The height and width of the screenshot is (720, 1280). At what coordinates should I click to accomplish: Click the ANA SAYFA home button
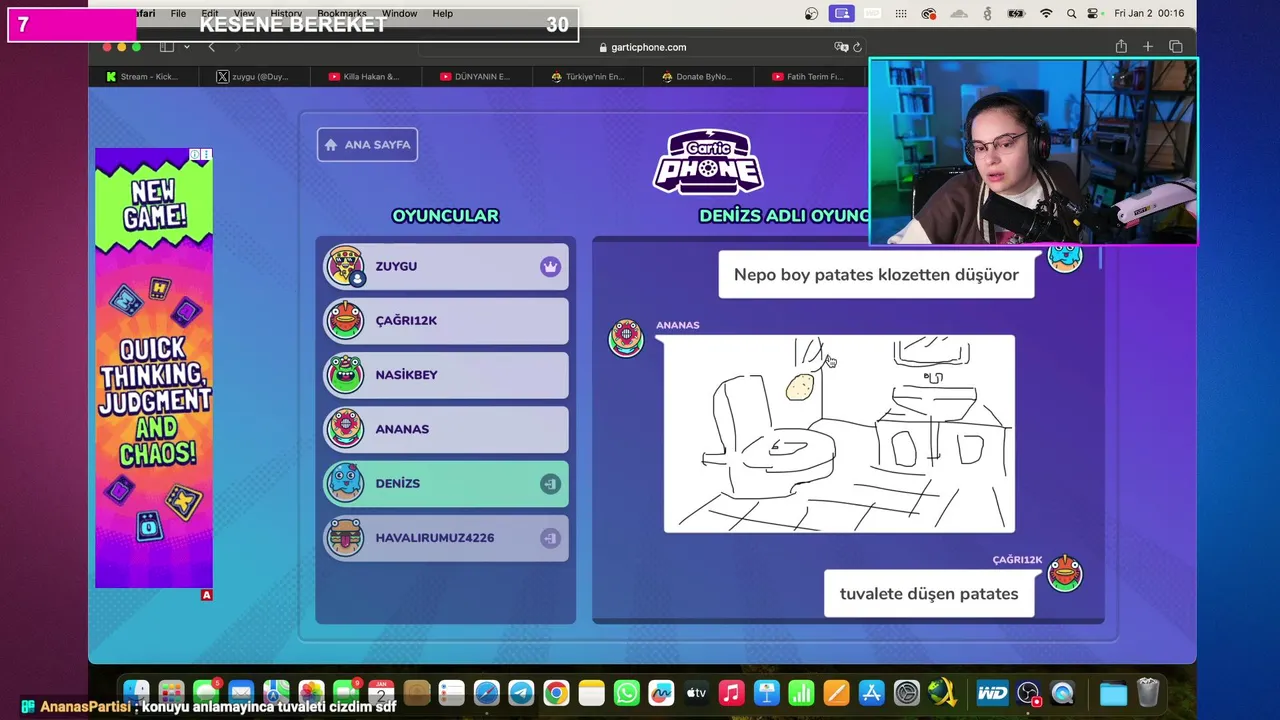[x=367, y=144]
